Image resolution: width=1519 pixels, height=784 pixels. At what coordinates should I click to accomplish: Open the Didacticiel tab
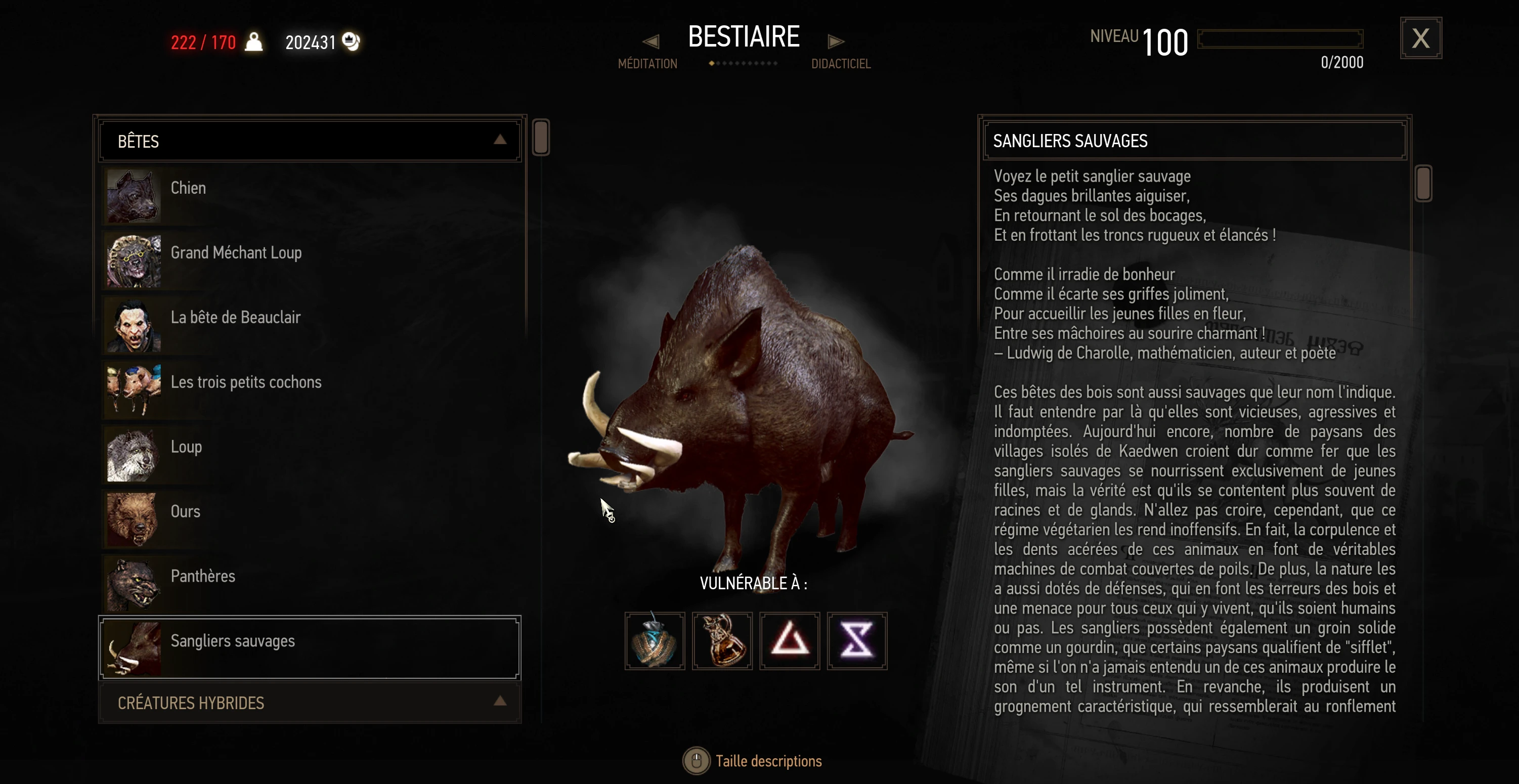pyautogui.click(x=841, y=64)
